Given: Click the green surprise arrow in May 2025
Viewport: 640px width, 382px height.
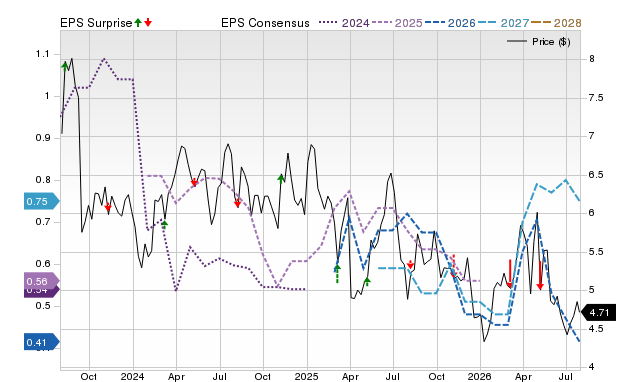Looking at the screenshot, I should tap(367, 281).
